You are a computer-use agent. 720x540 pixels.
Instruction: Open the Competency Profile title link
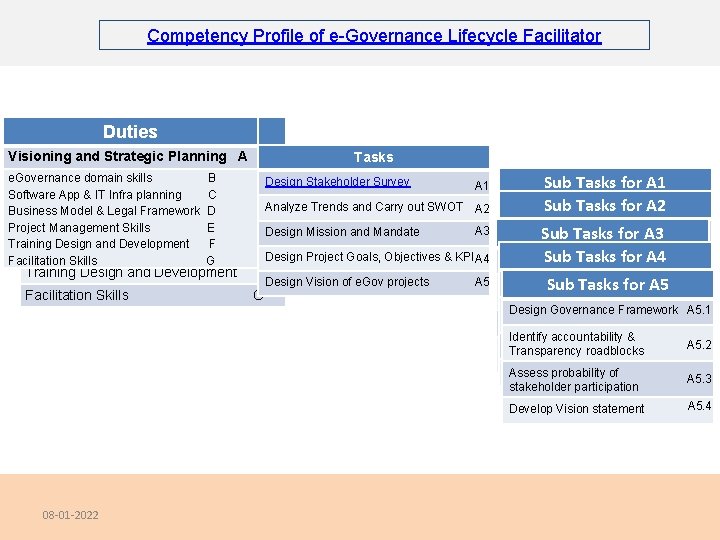(374, 36)
